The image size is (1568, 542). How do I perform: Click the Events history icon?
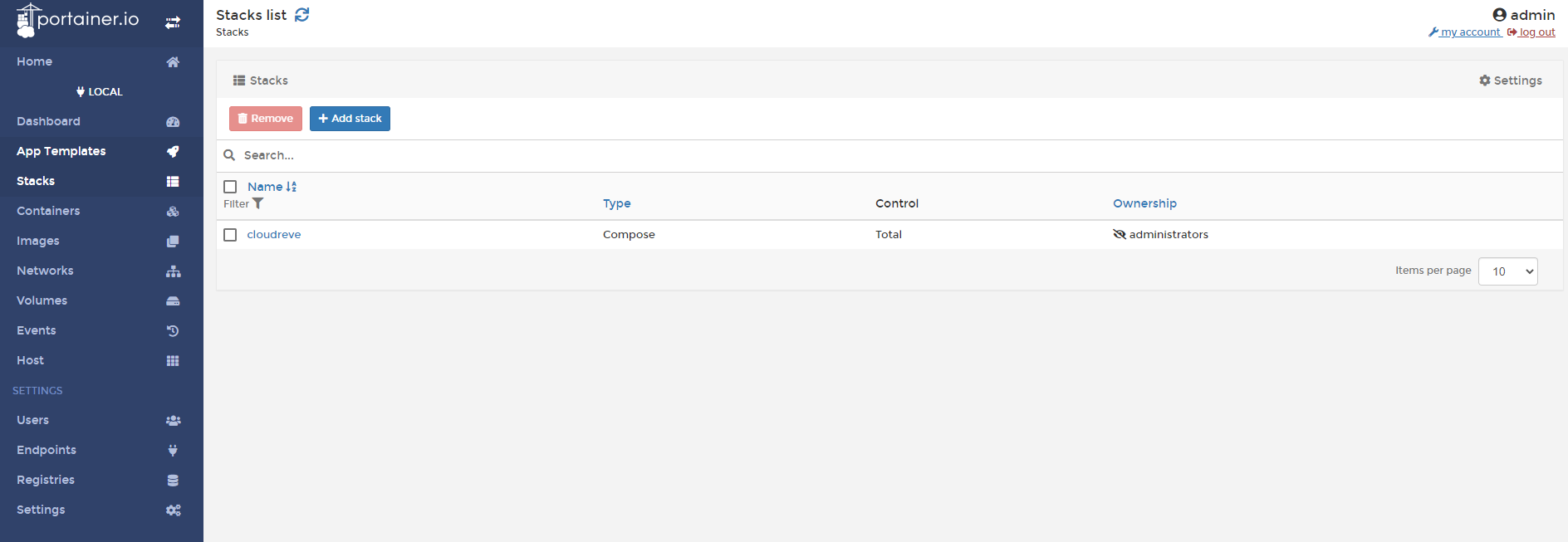(x=173, y=331)
